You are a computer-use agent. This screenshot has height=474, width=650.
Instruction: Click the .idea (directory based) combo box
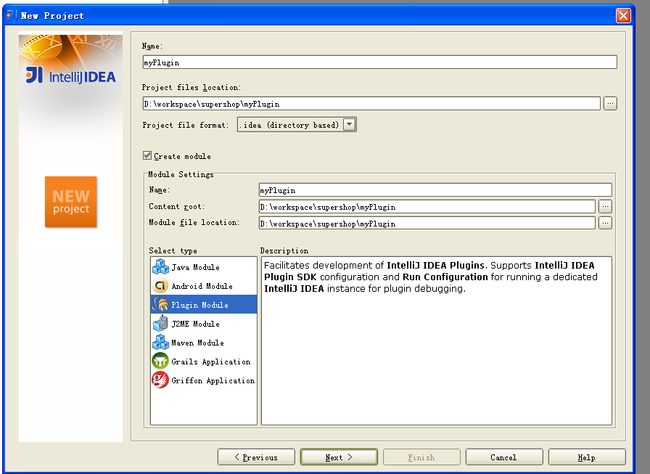pos(296,124)
